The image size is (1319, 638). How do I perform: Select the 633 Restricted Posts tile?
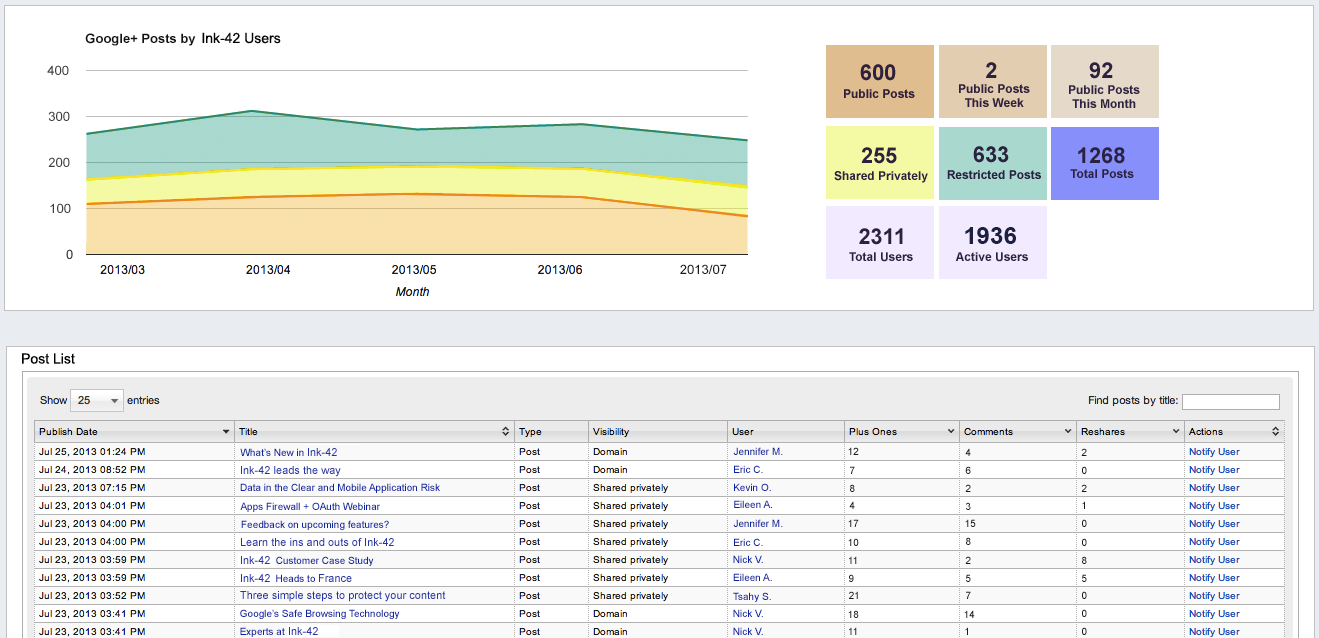coord(993,163)
